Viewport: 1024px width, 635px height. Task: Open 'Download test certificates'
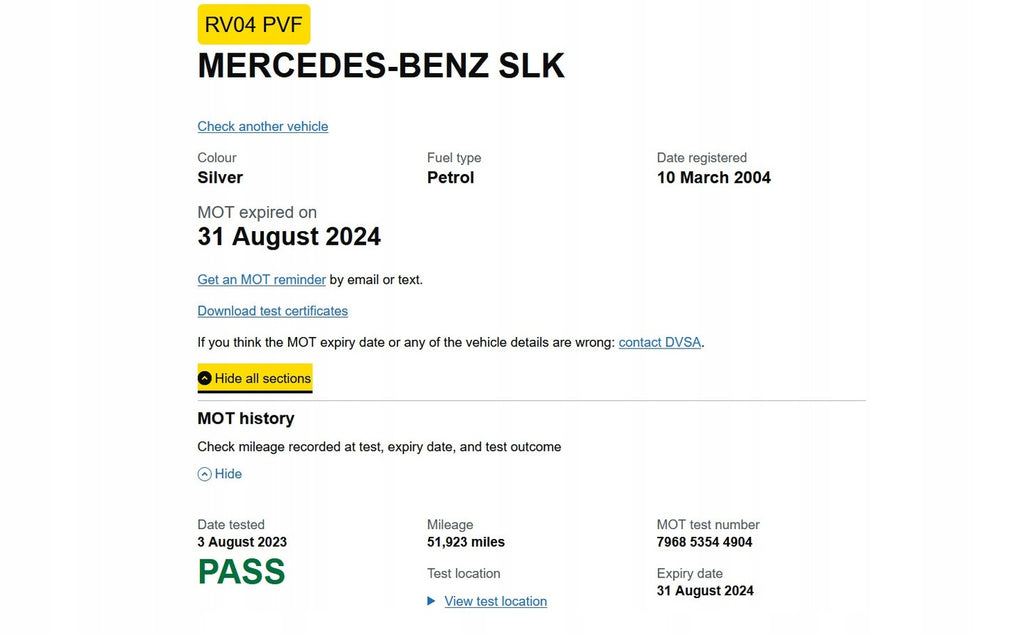272,311
